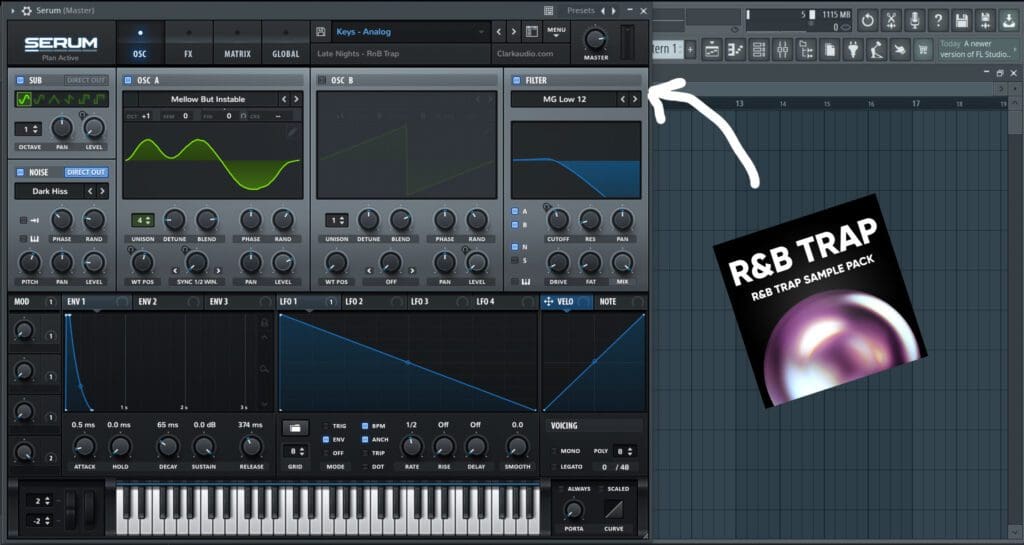Click envelope zoom magnifier icon

pyautogui.click(x=264, y=369)
